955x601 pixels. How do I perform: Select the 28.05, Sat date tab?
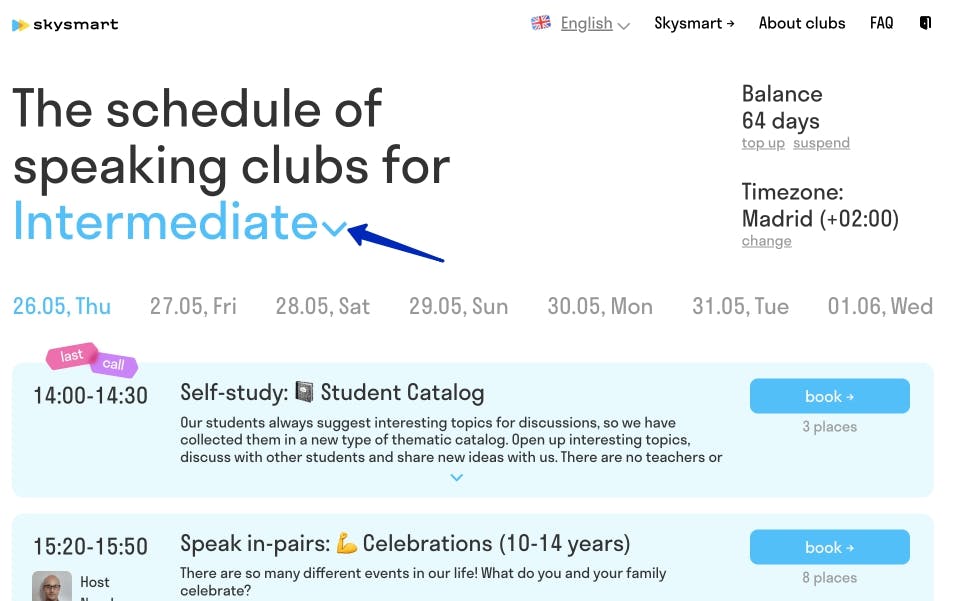tap(323, 306)
